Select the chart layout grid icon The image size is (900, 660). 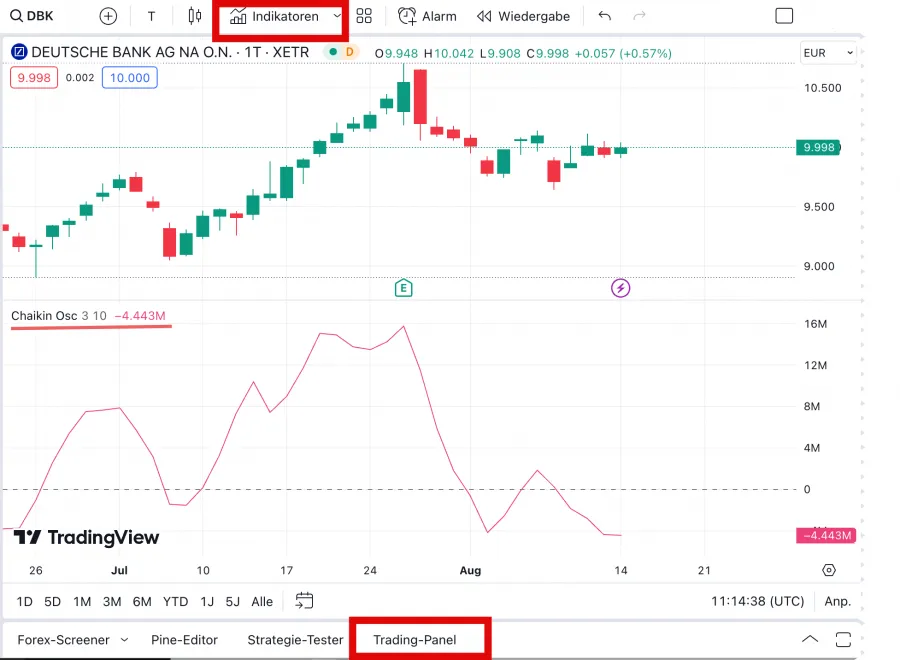click(363, 16)
